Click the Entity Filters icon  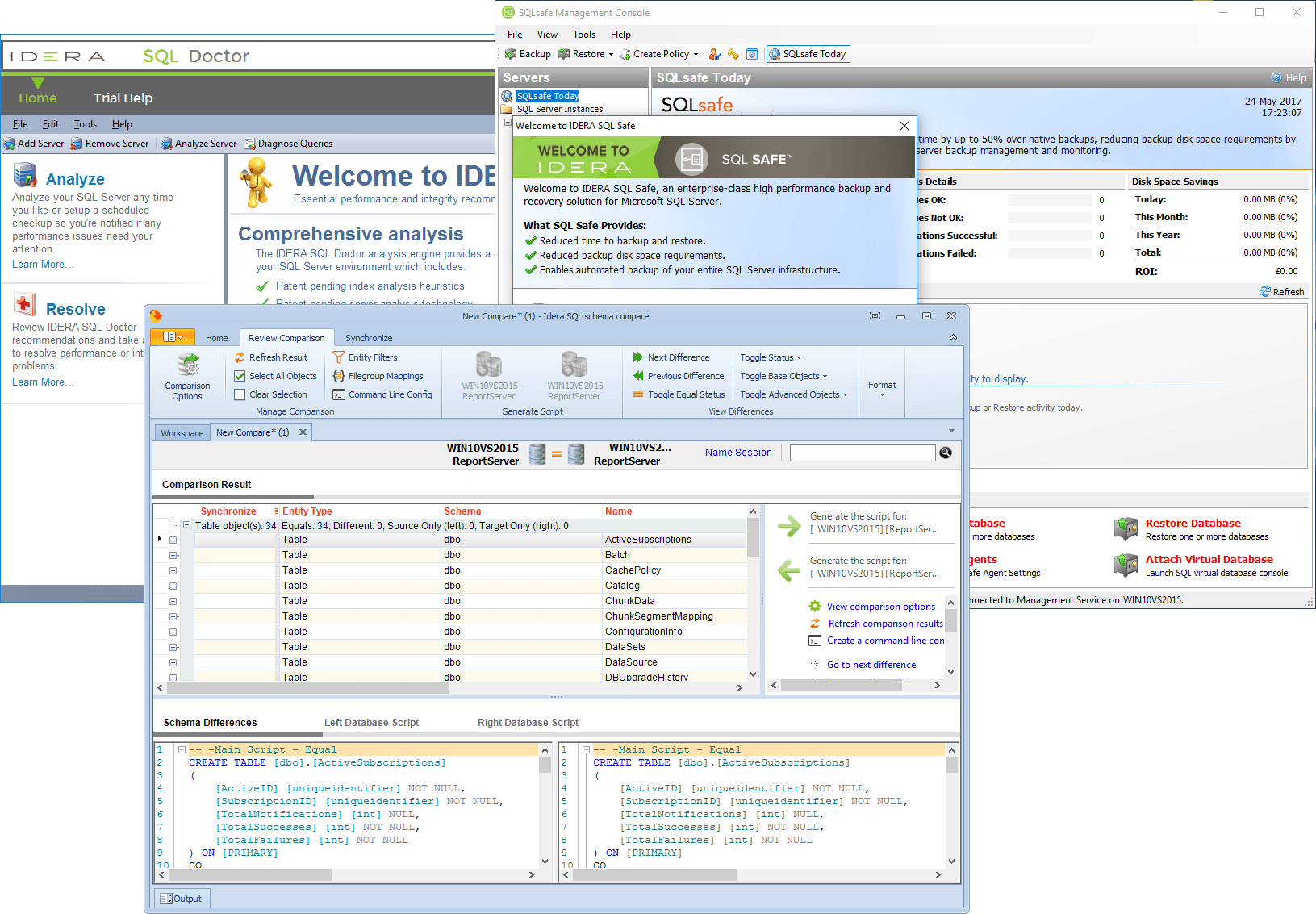(340, 357)
